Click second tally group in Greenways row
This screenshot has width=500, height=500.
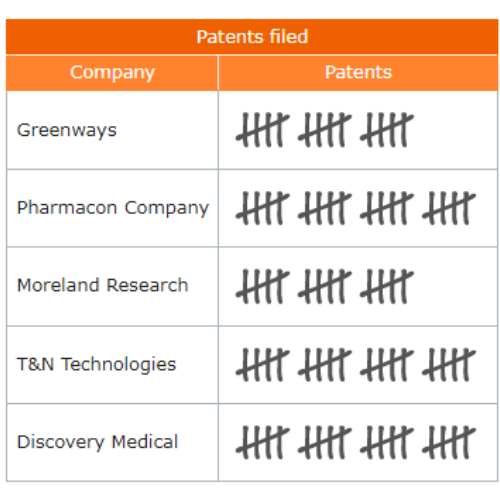pos(325,130)
